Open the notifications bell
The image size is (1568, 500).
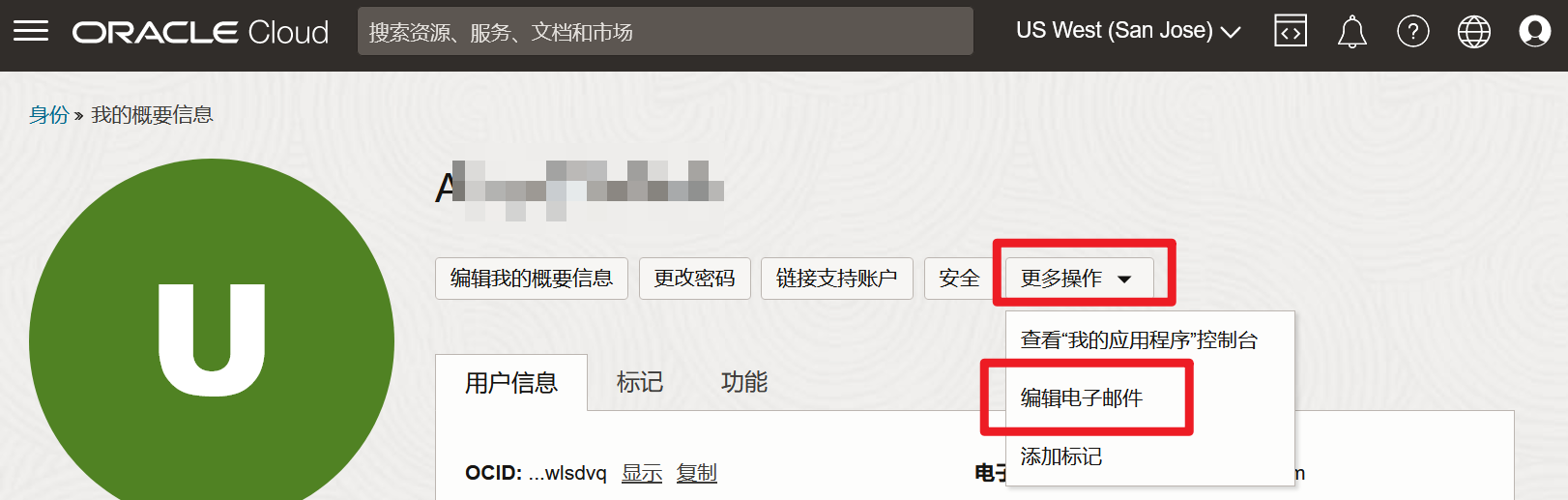pos(1351,32)
